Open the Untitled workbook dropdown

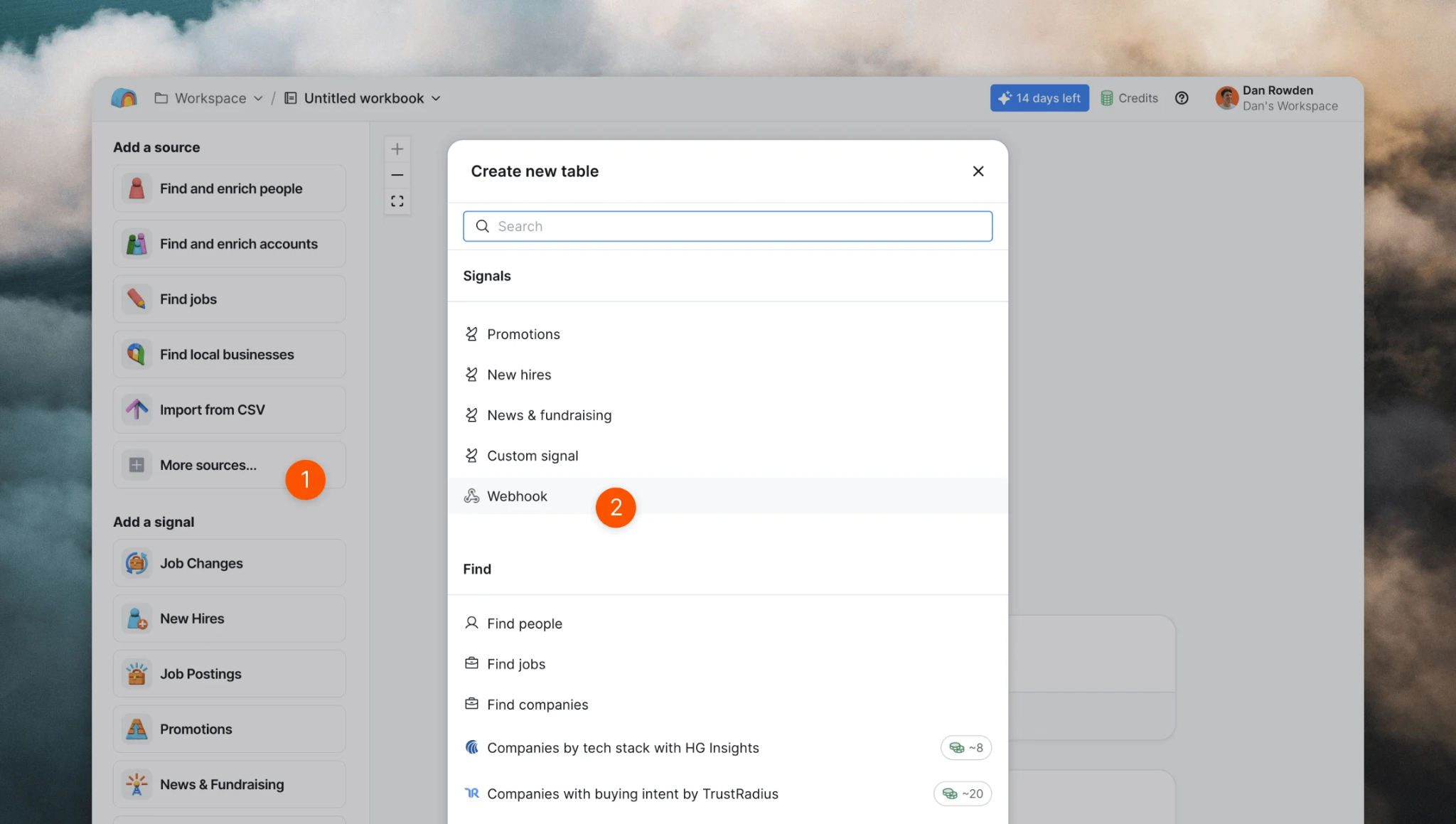[x=363, y=98]
